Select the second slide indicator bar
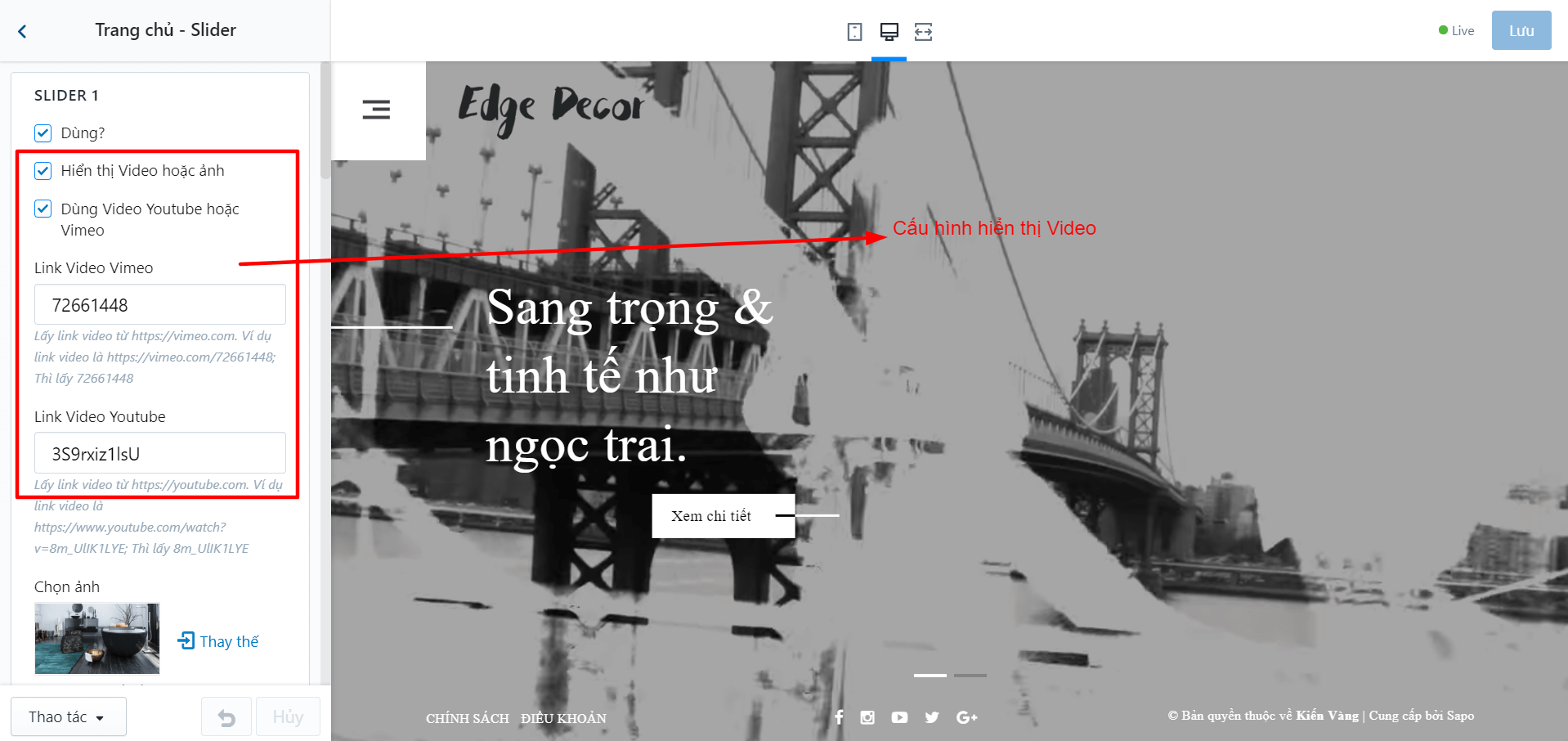Screen dimensions: 1568x741 (x=970, y=676)
